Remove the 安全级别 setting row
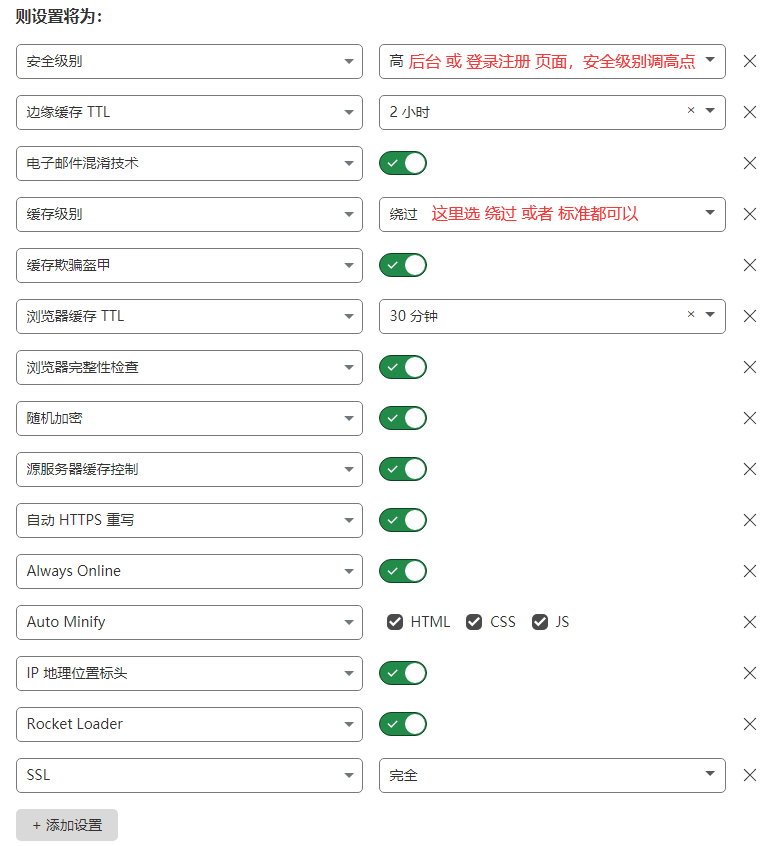The width and height of the screenshot is (784, 846). [x=749, y=62]
